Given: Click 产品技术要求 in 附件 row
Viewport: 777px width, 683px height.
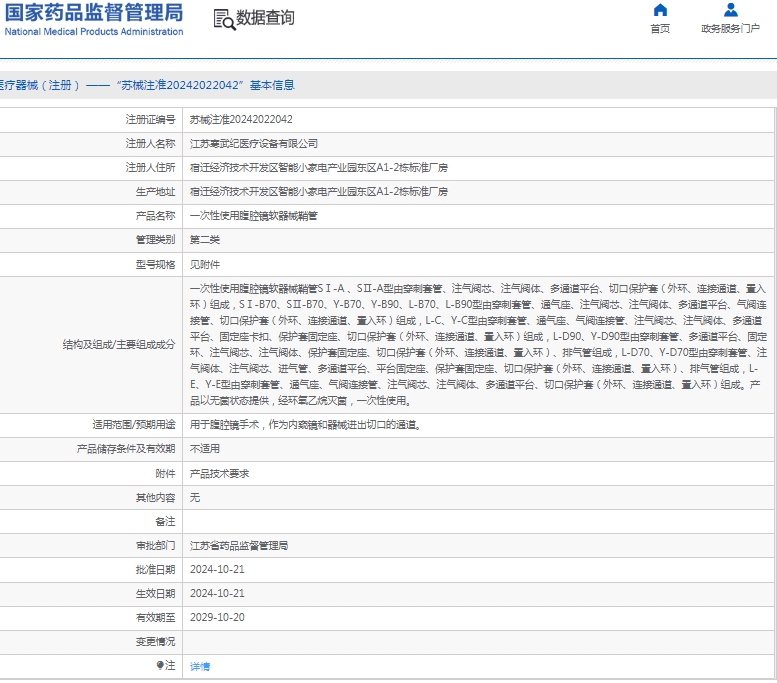Looking at the screenshot, I should pyautogui.click(x=219, y=474).
